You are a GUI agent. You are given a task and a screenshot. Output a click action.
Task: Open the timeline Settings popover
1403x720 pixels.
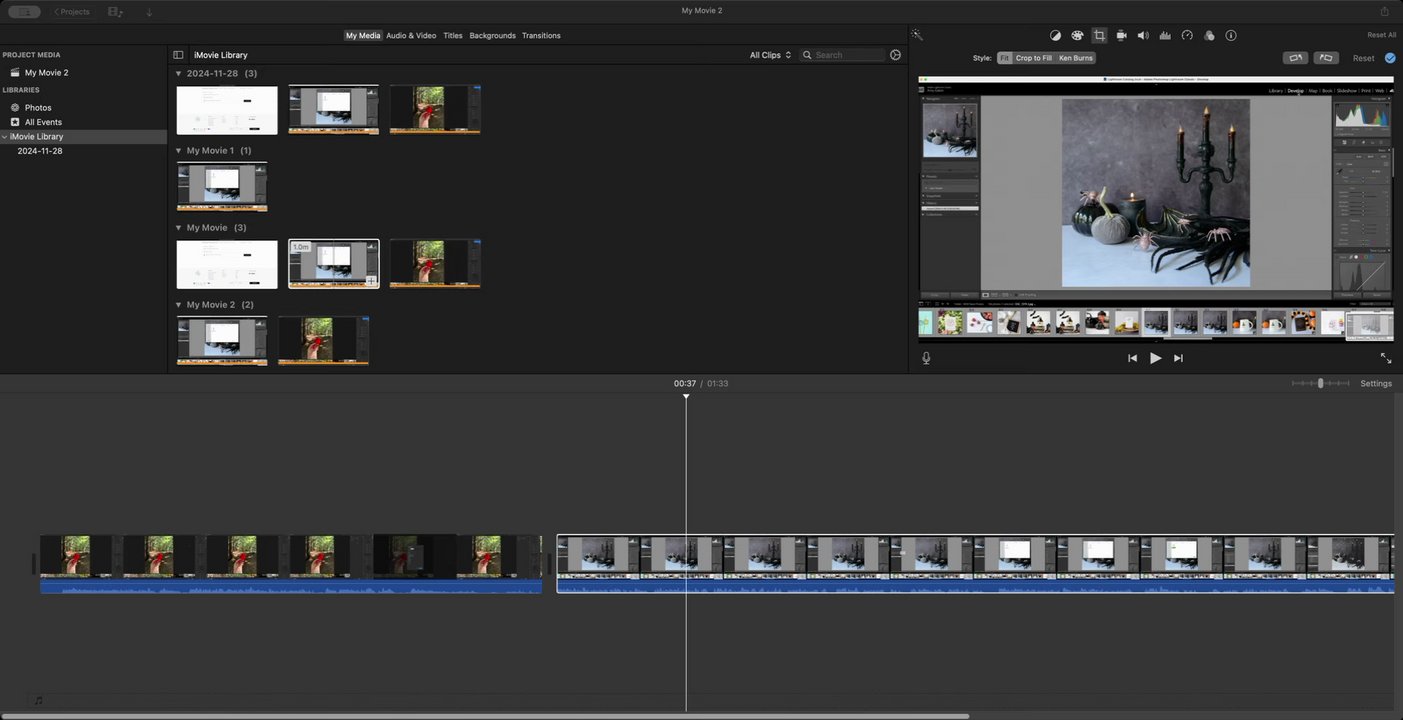click(x=1376, y=384)
